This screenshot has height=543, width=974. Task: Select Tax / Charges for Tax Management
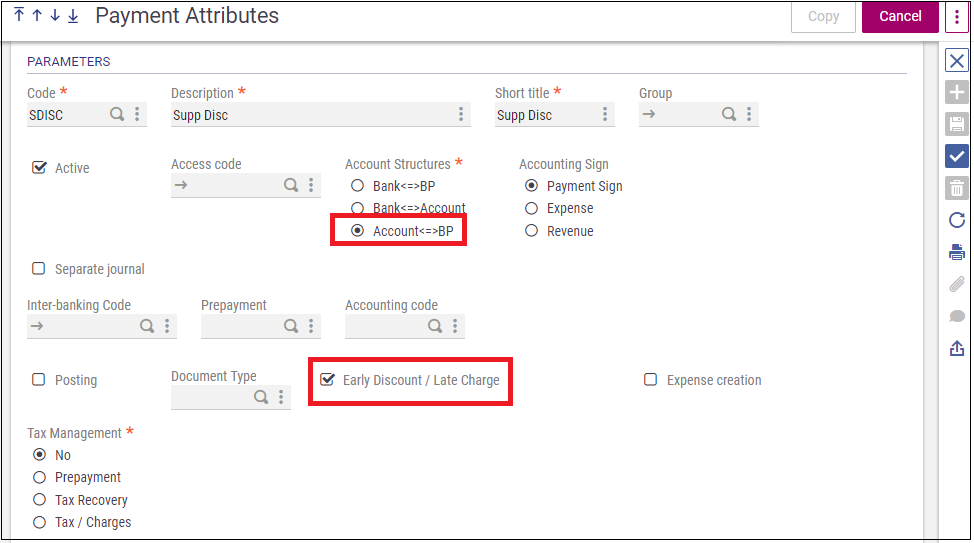(x=39, y=522)
